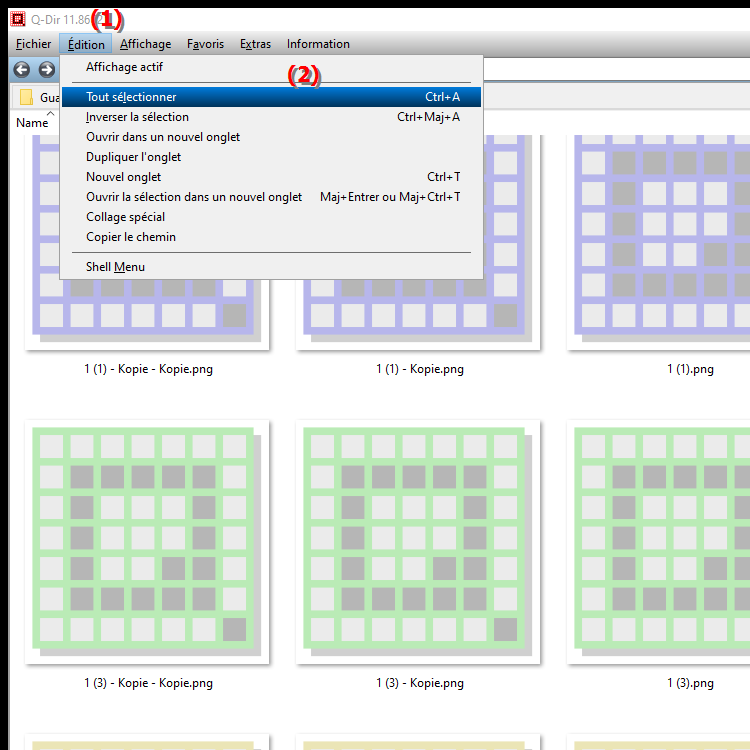Viewport: 750px width, 750px height.
Task: Click file name 1 (3) - Kopie.png
Action: pos(420,683)
